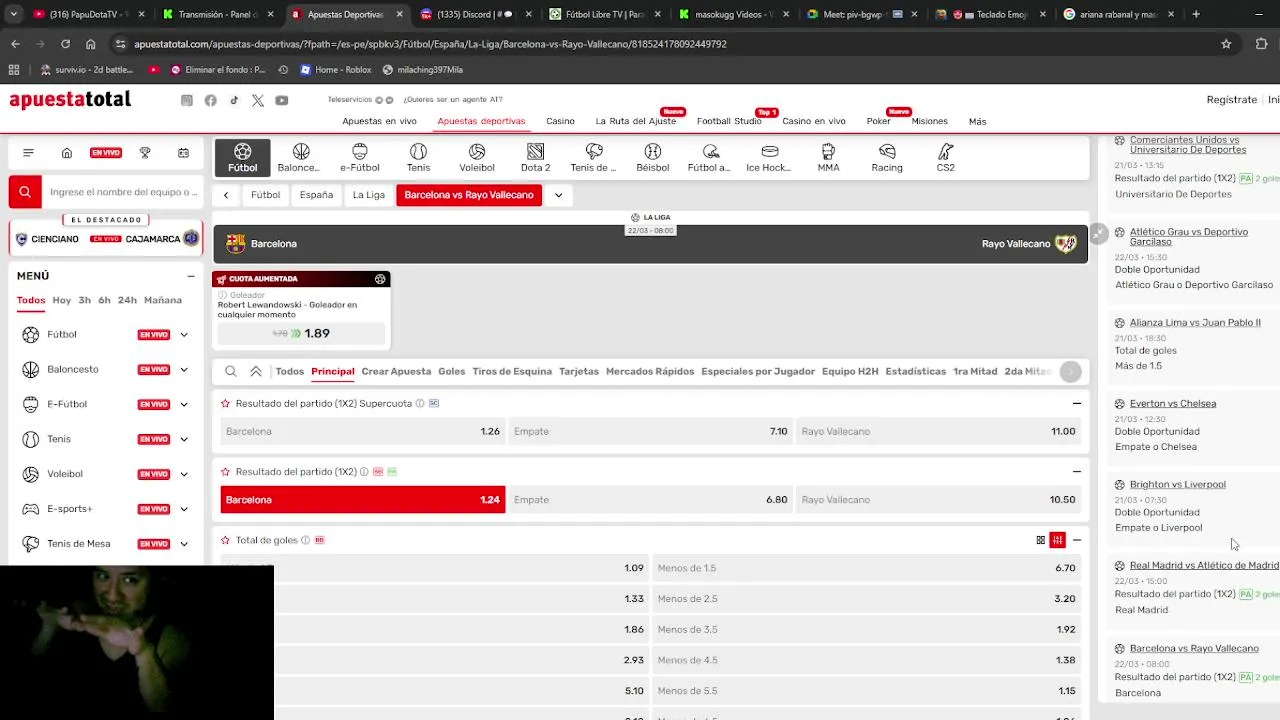Favorite the Resultado del partido Supercuota market

(x=225, y=403)
